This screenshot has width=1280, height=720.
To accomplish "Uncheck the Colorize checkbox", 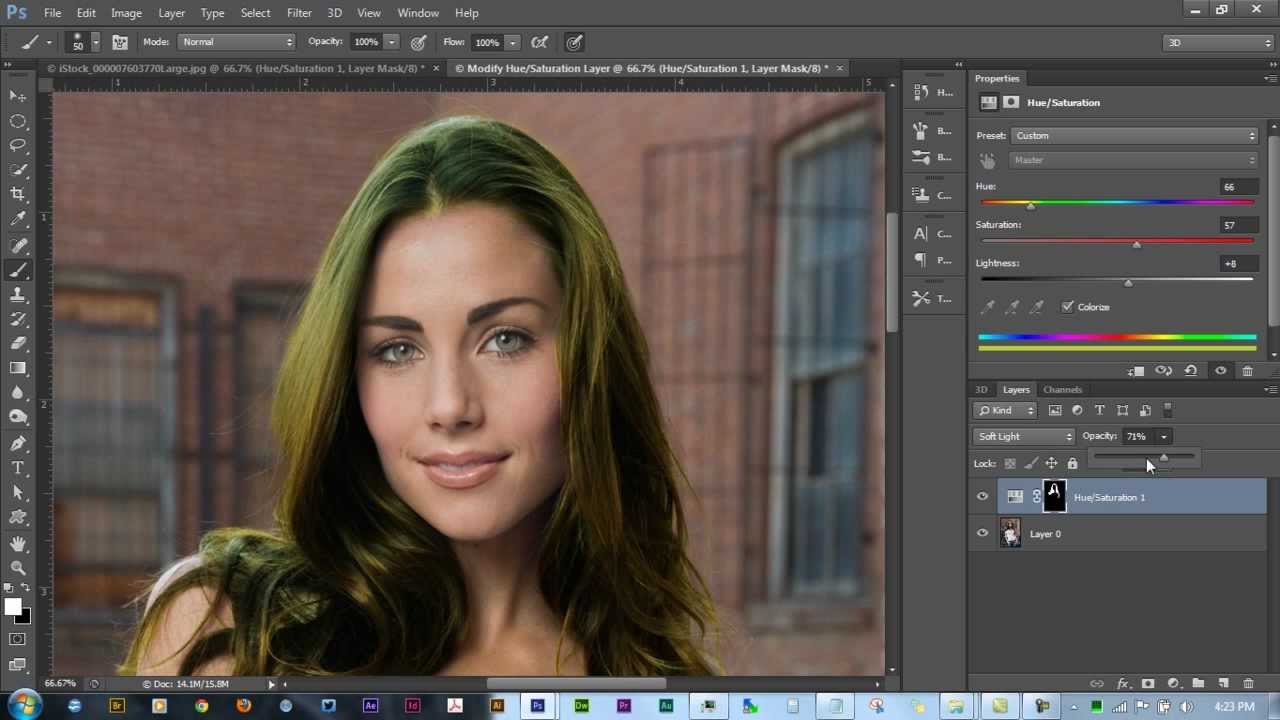I will click(1068, 307).
